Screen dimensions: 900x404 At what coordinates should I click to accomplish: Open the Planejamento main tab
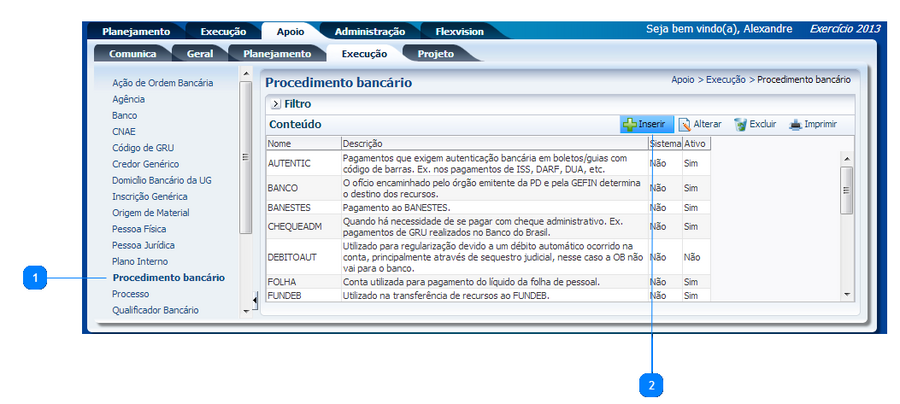[142, 31]
